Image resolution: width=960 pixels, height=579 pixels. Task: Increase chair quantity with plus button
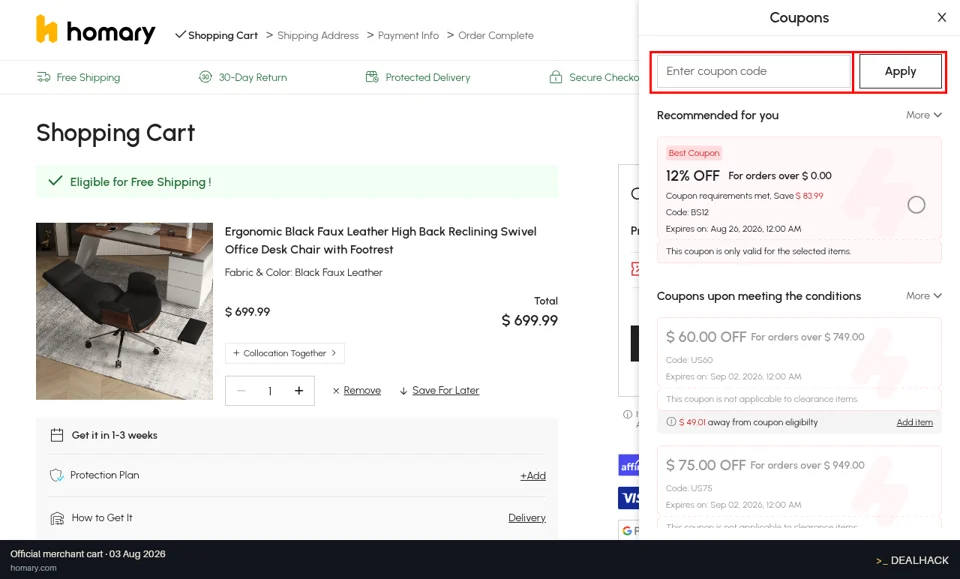[299, 391]
